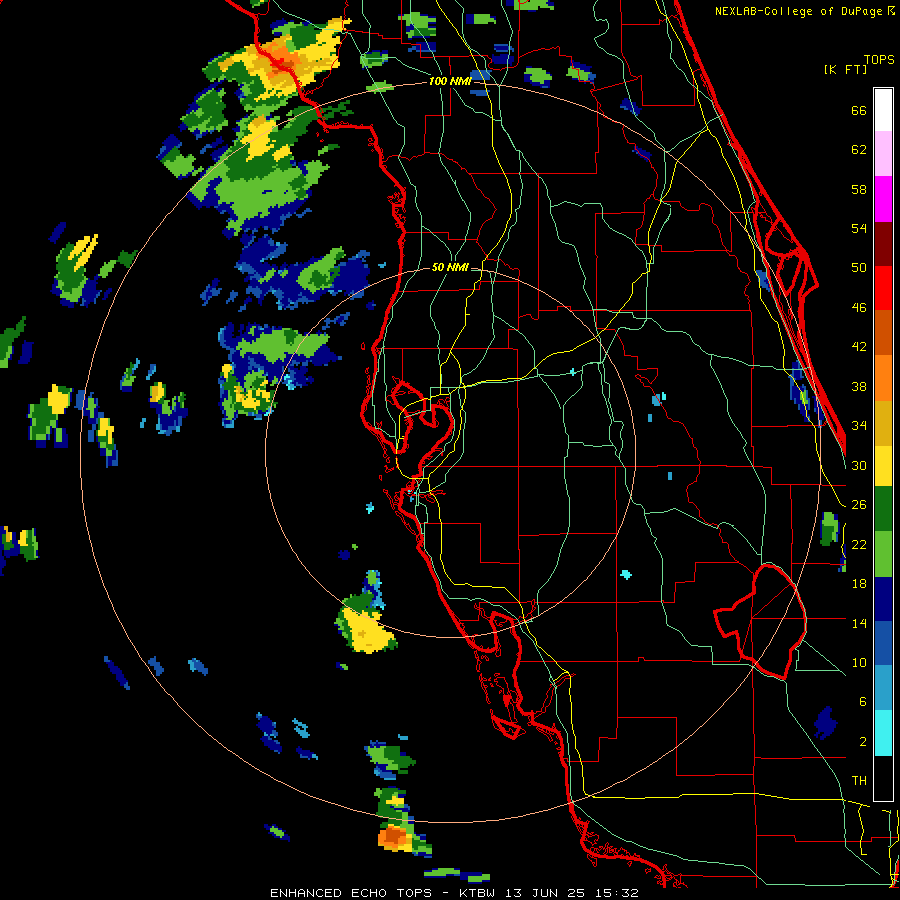Pick the cyan legend swatch

[x=883, y=733]
